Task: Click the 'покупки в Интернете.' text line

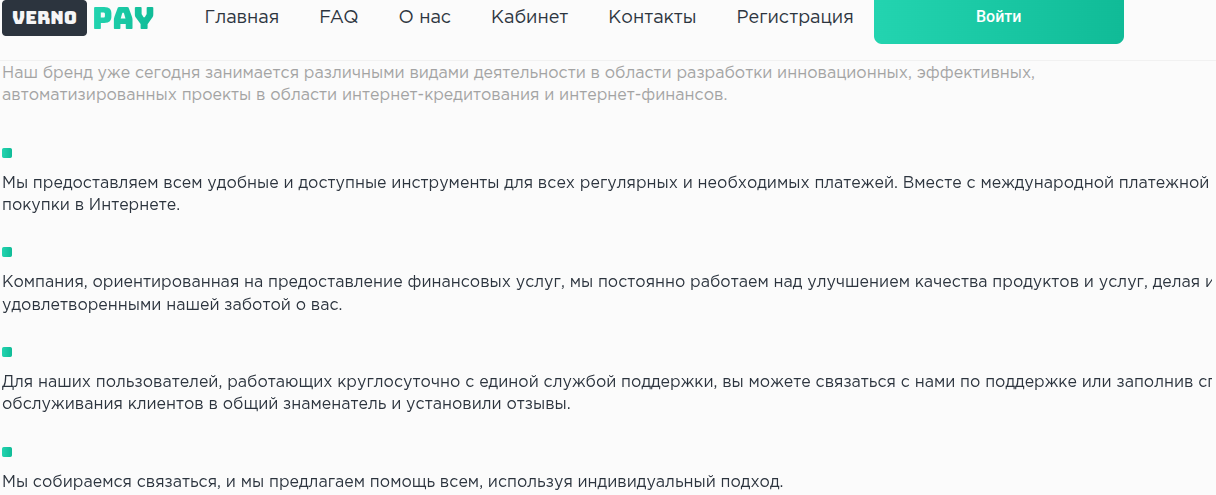Action: point(91,204)
